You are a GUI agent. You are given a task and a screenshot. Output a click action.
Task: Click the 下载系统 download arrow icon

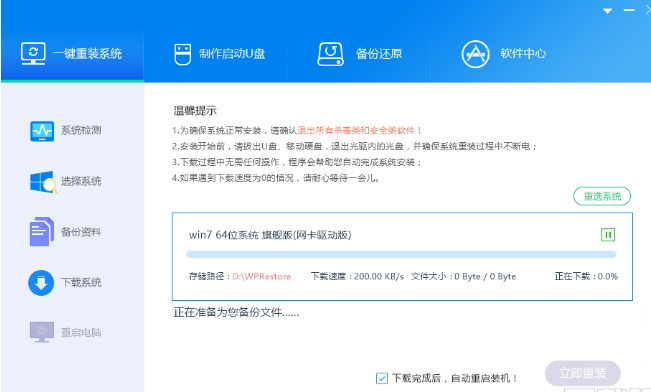click(41, 283)
